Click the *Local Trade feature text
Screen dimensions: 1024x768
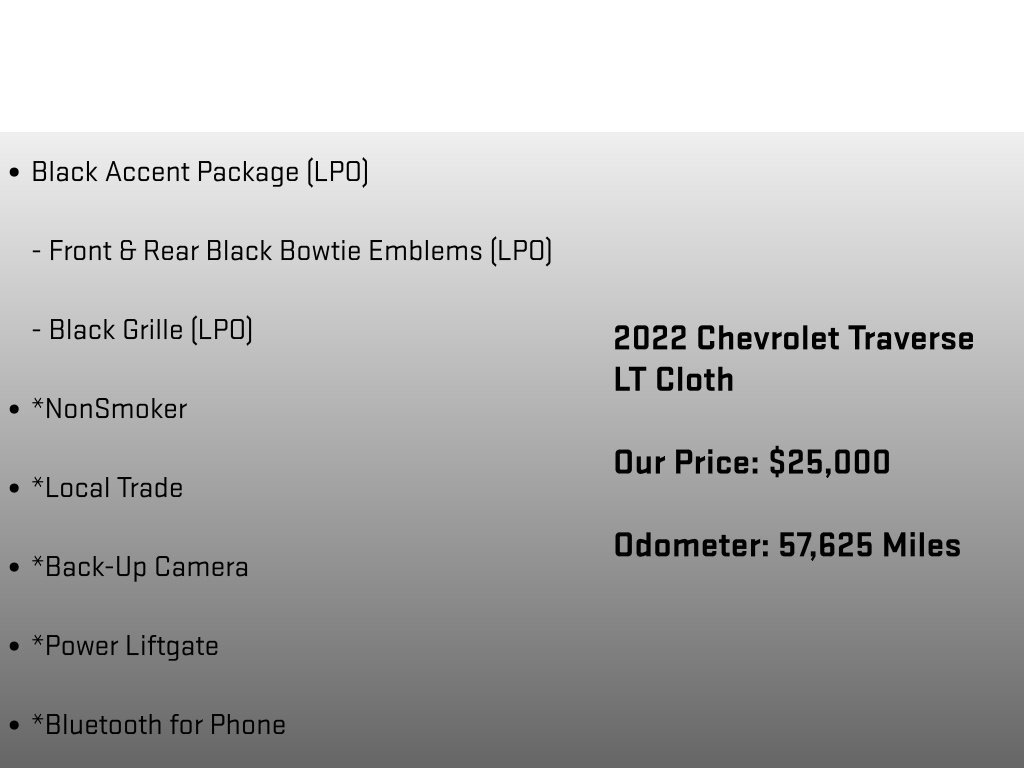107,488
